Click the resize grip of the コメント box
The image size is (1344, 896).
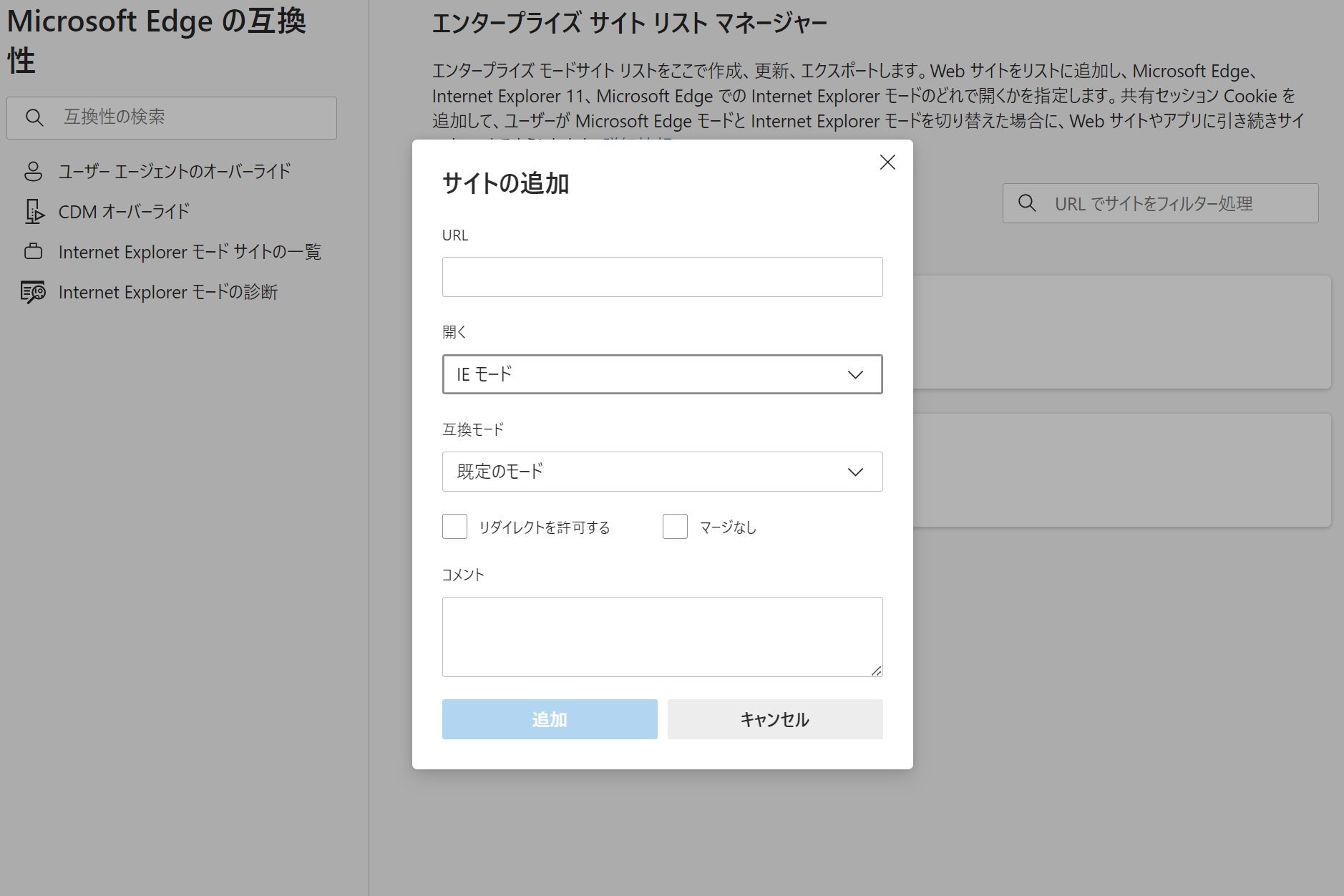876,671
